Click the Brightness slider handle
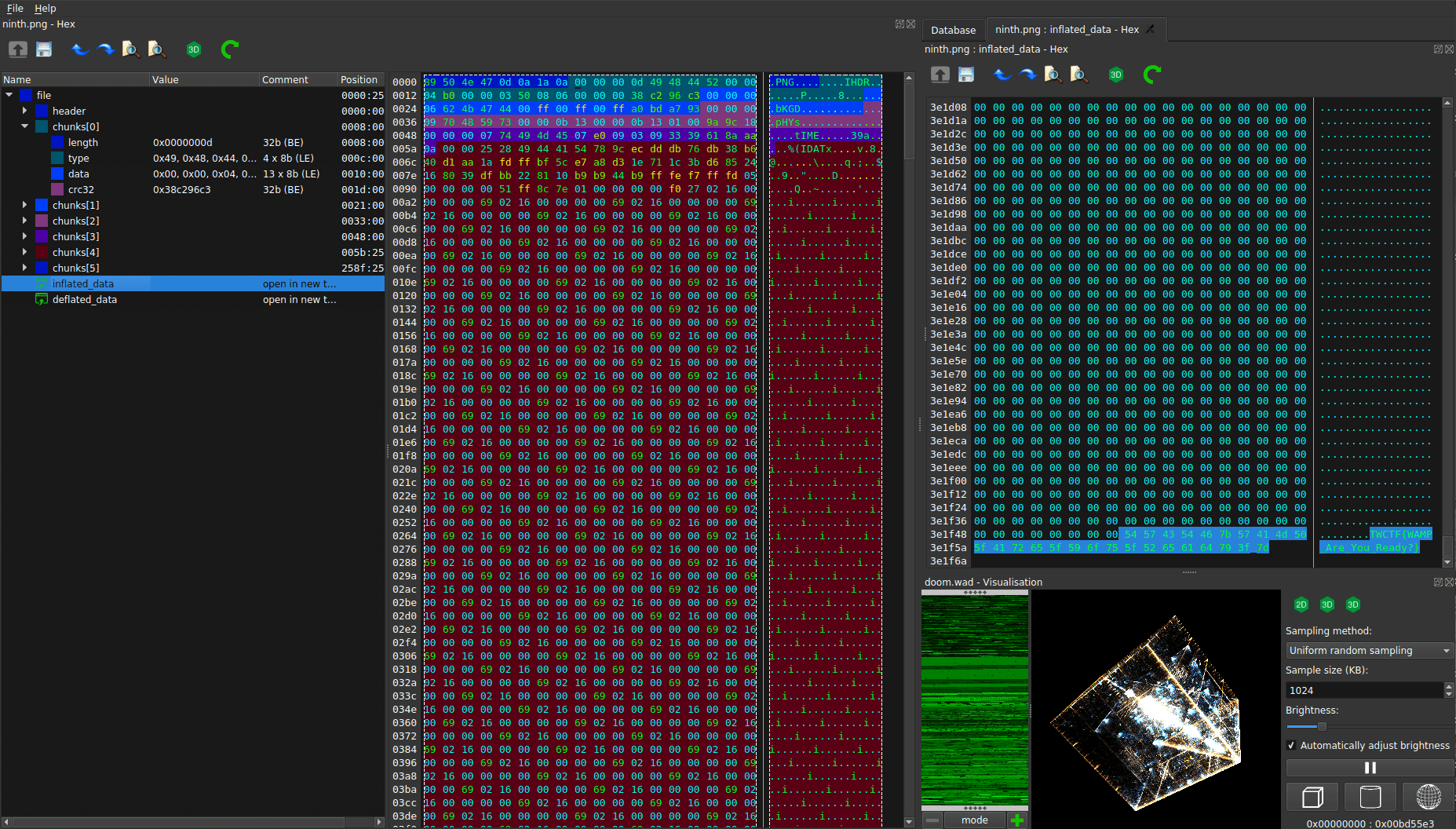The height and width of the screenshot is (829, 1456). coord(1322,727)
